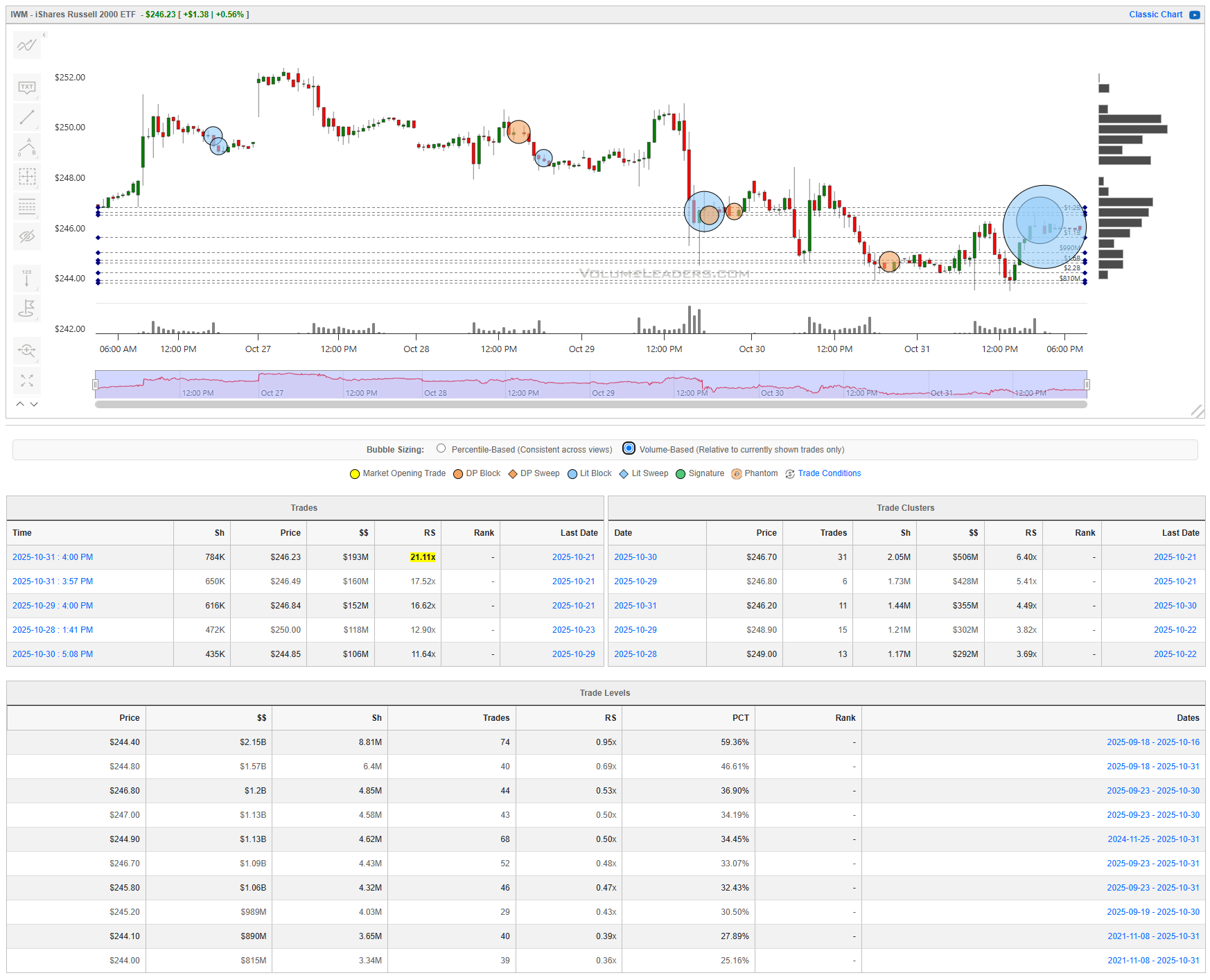Click the large blue Lit Block bubble on Oct 31
The image size is (1210, 980).
1044,227
